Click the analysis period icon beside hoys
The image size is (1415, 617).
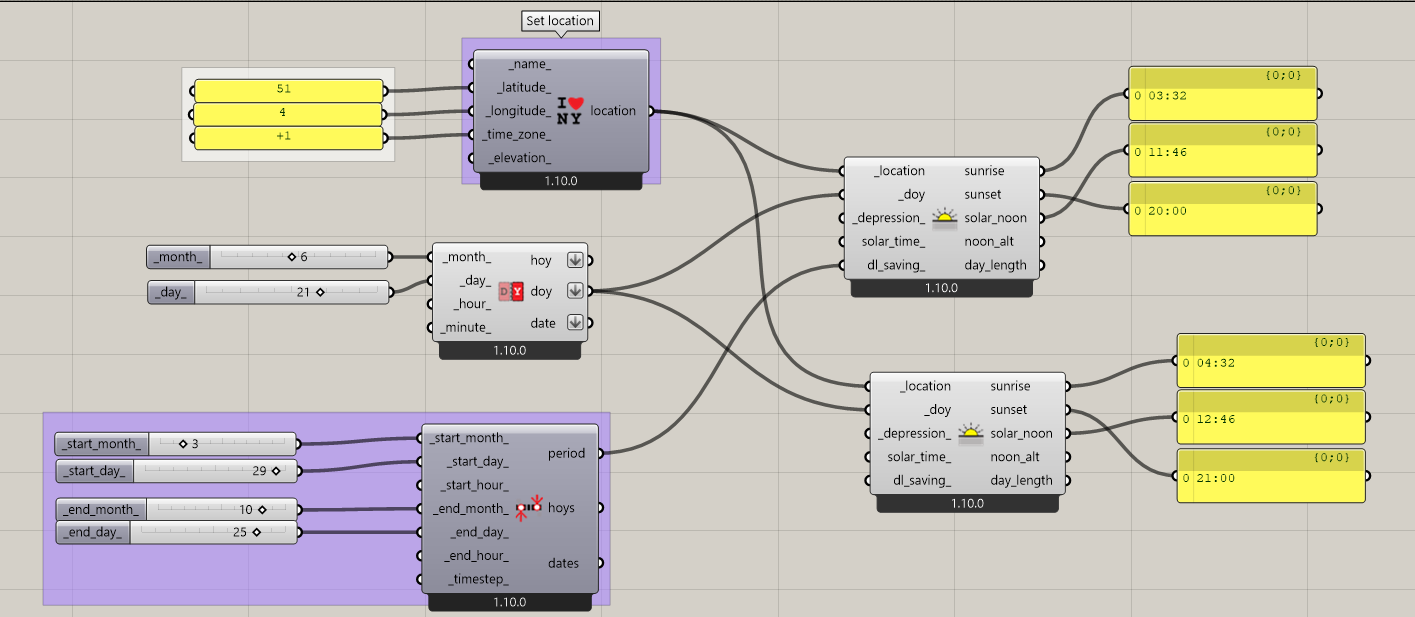[x=528, y=508]
